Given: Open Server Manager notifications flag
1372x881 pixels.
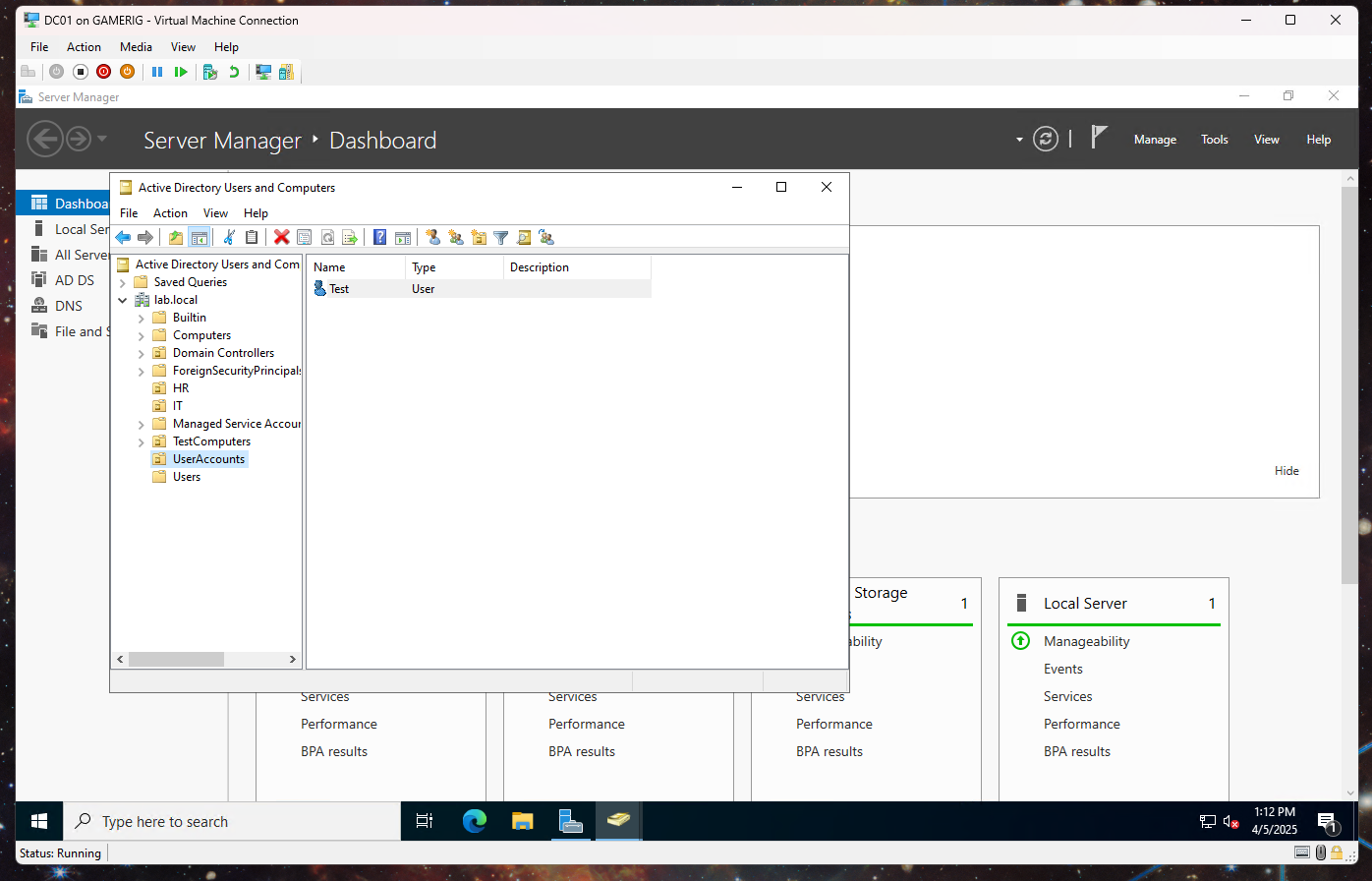Looking at the screenshot, I should click(1099, 138).
